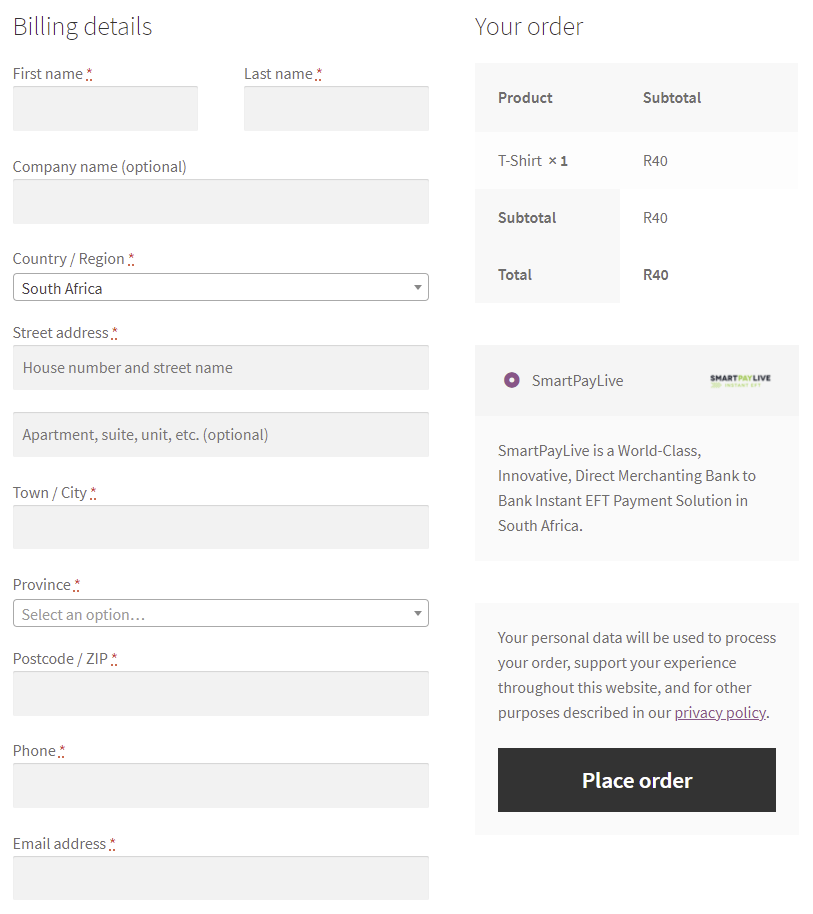
Task: Focus the First name input field
Action: point(105,108)
